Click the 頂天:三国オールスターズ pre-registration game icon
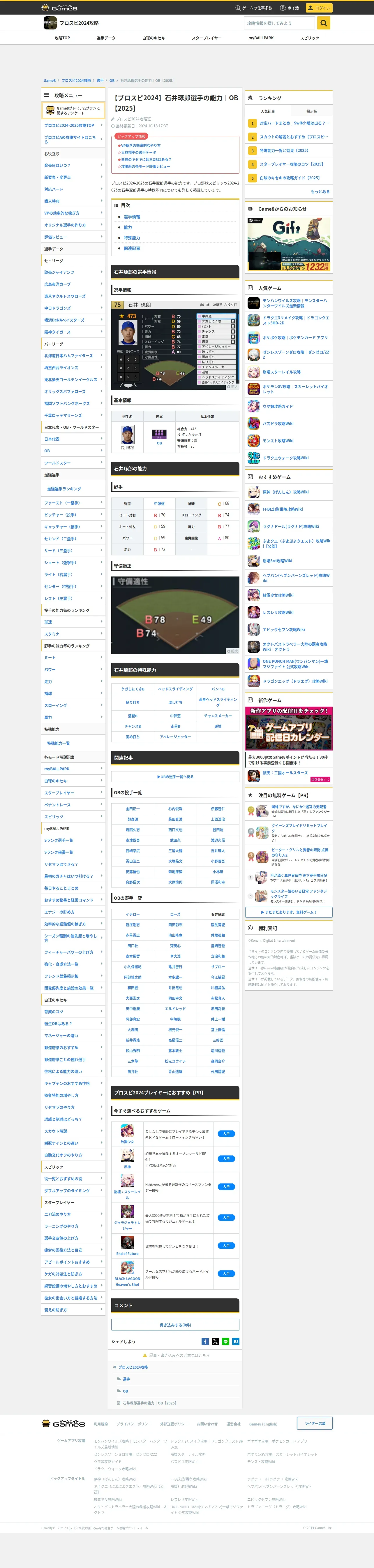Image resolution: width=374 pixels, height=1568 pixels. click(254, 776)
